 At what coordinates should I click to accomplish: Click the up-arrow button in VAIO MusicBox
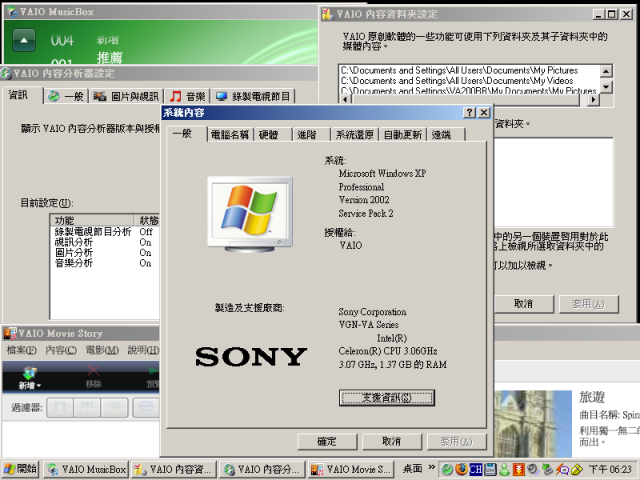[24, 40]
